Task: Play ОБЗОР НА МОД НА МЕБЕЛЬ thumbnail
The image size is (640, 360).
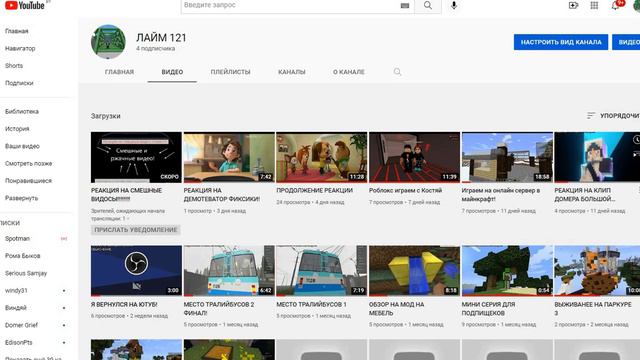Action: pyautogui.click(x=414, y=271)
